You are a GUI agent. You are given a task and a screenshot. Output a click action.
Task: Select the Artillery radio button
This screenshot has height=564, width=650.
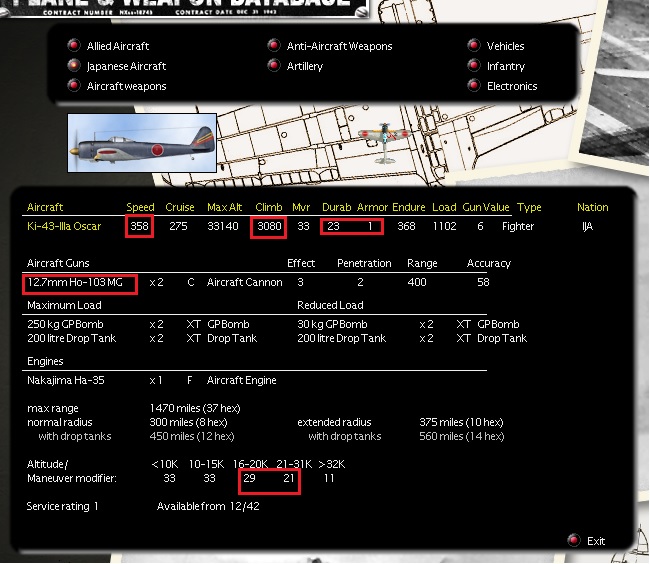pos(274,65)
